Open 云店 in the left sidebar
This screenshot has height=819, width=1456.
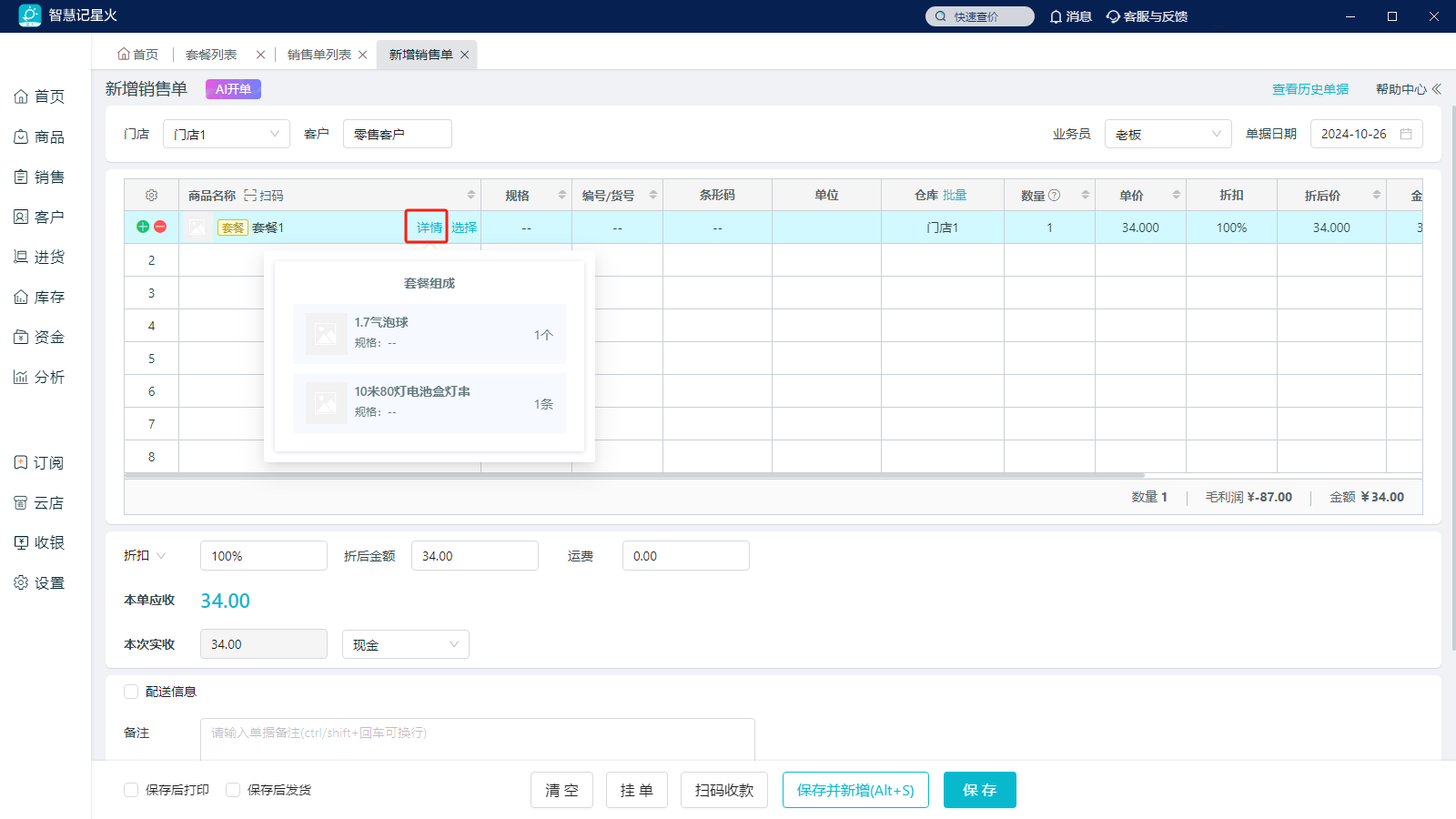click(x=39, y=502)
